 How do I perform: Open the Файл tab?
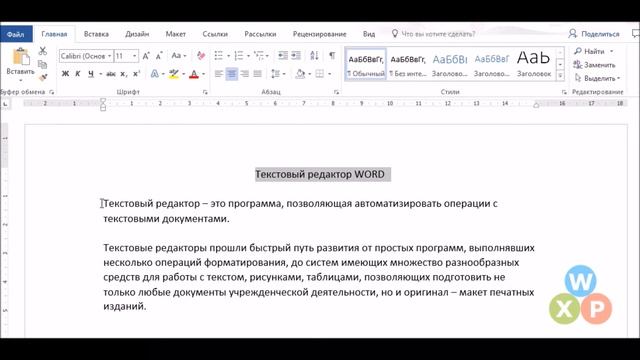click(x=16, y=34)
